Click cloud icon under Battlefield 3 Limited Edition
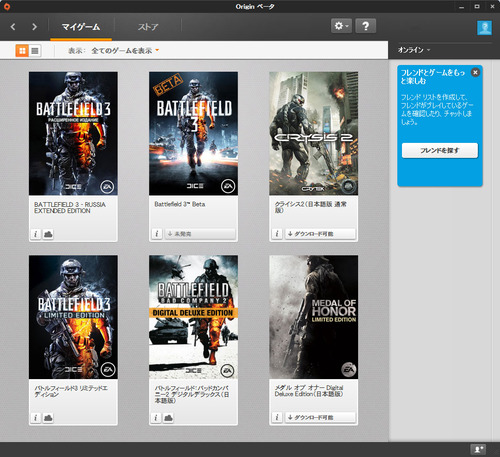Viewport: 500px width, 457px height. point(48,418)
